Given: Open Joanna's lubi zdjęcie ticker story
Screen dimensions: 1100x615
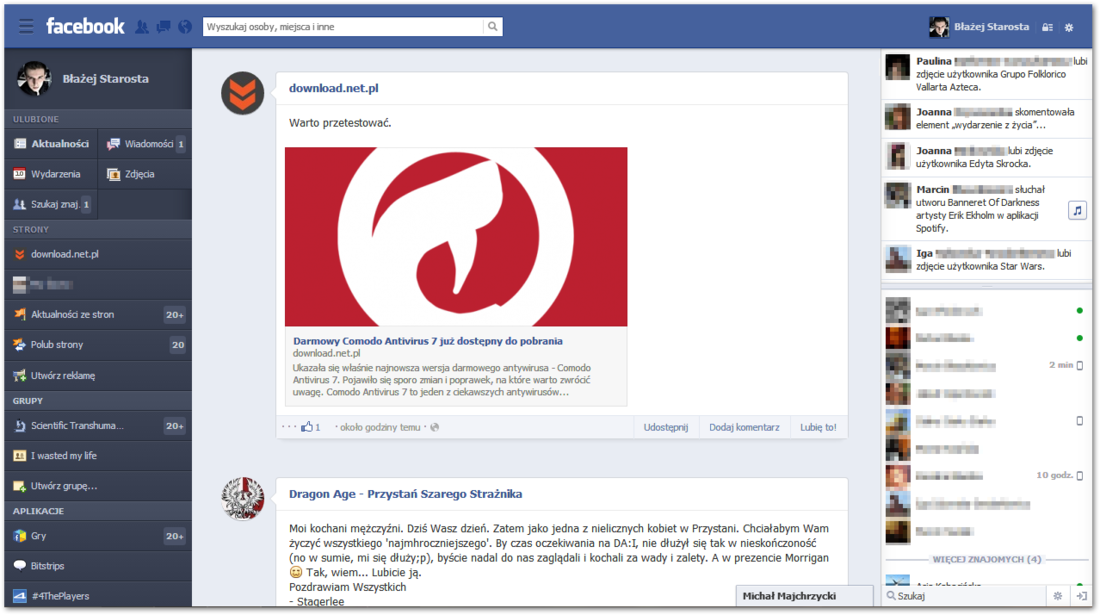Looking at the screenshot, I should point(986,157).
